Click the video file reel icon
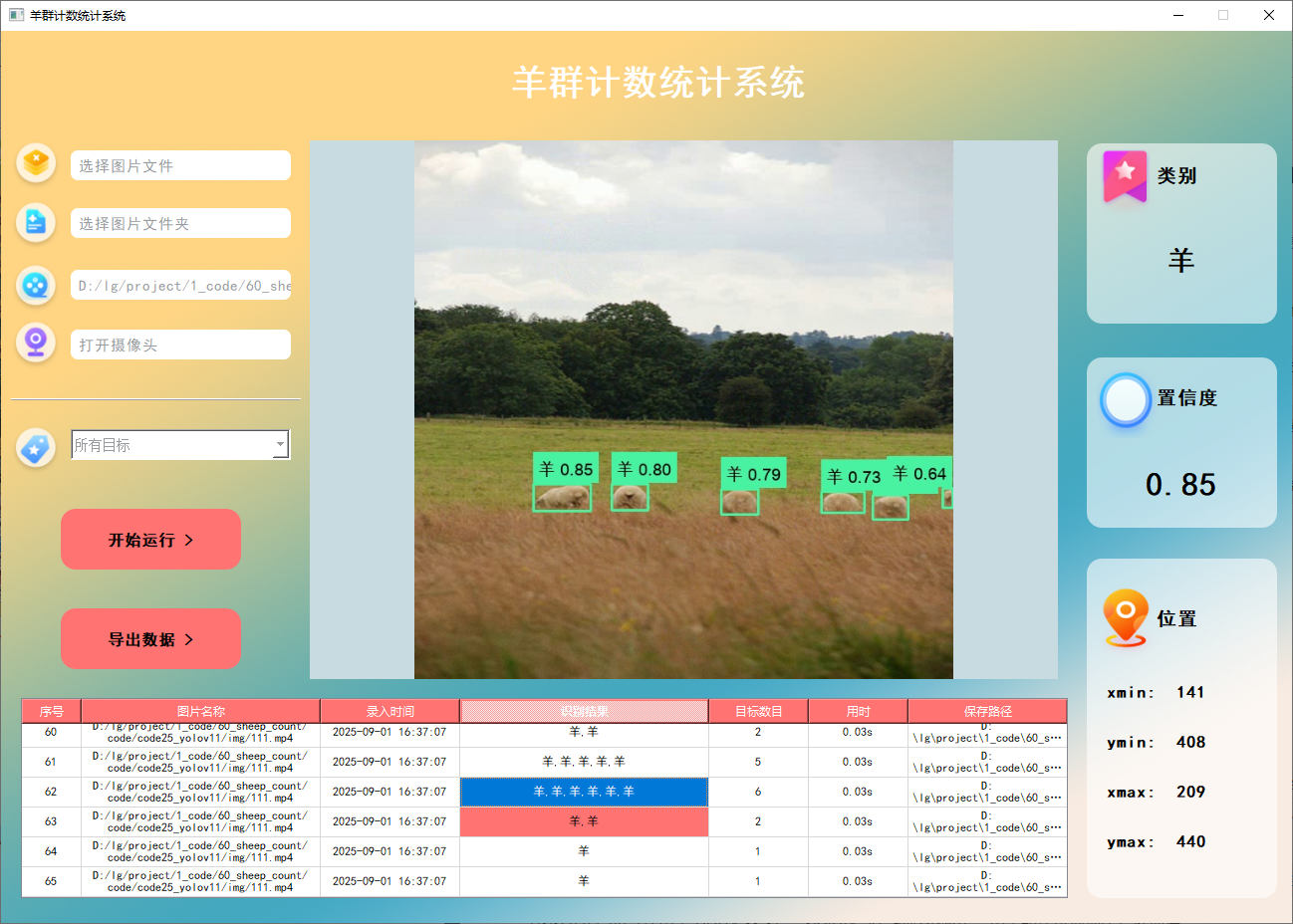This screenshot has height=924, width=1293. [36, 286]
